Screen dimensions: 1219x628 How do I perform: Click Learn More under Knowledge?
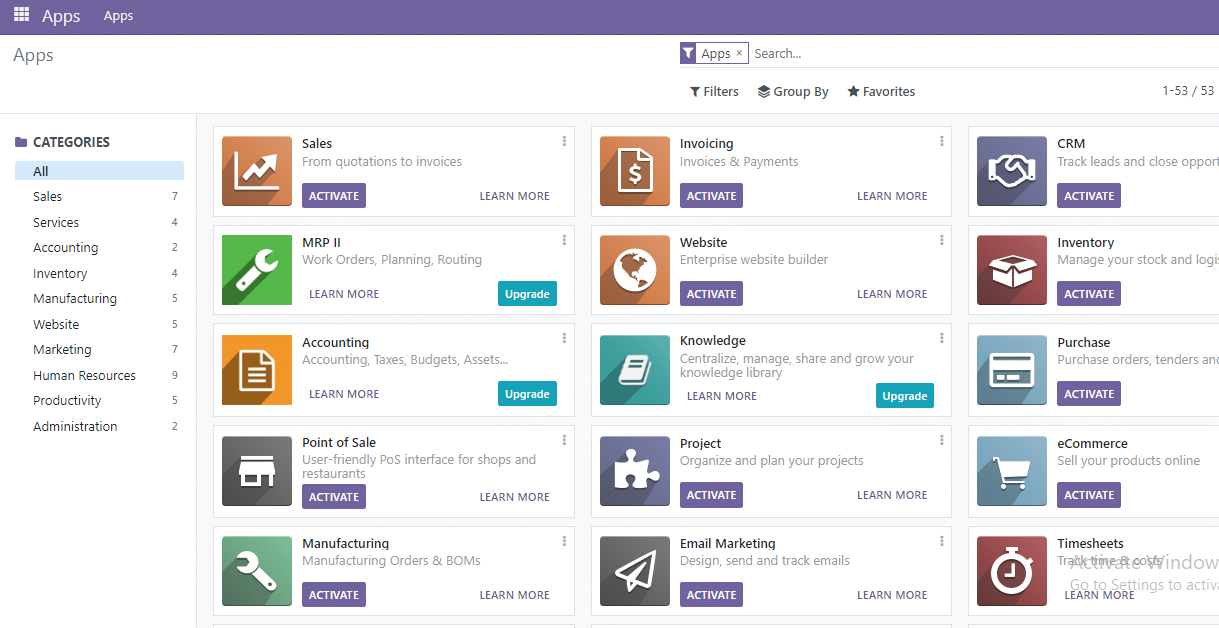(x=721, y=395)
